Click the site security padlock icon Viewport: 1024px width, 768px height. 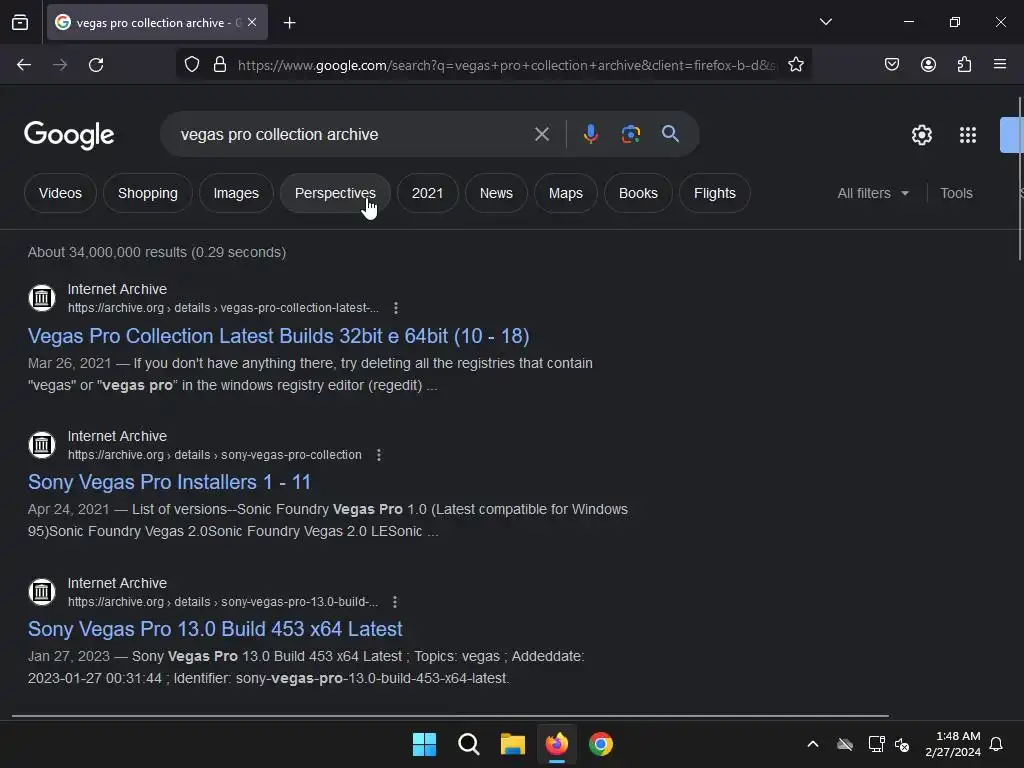tap(220, 65)
